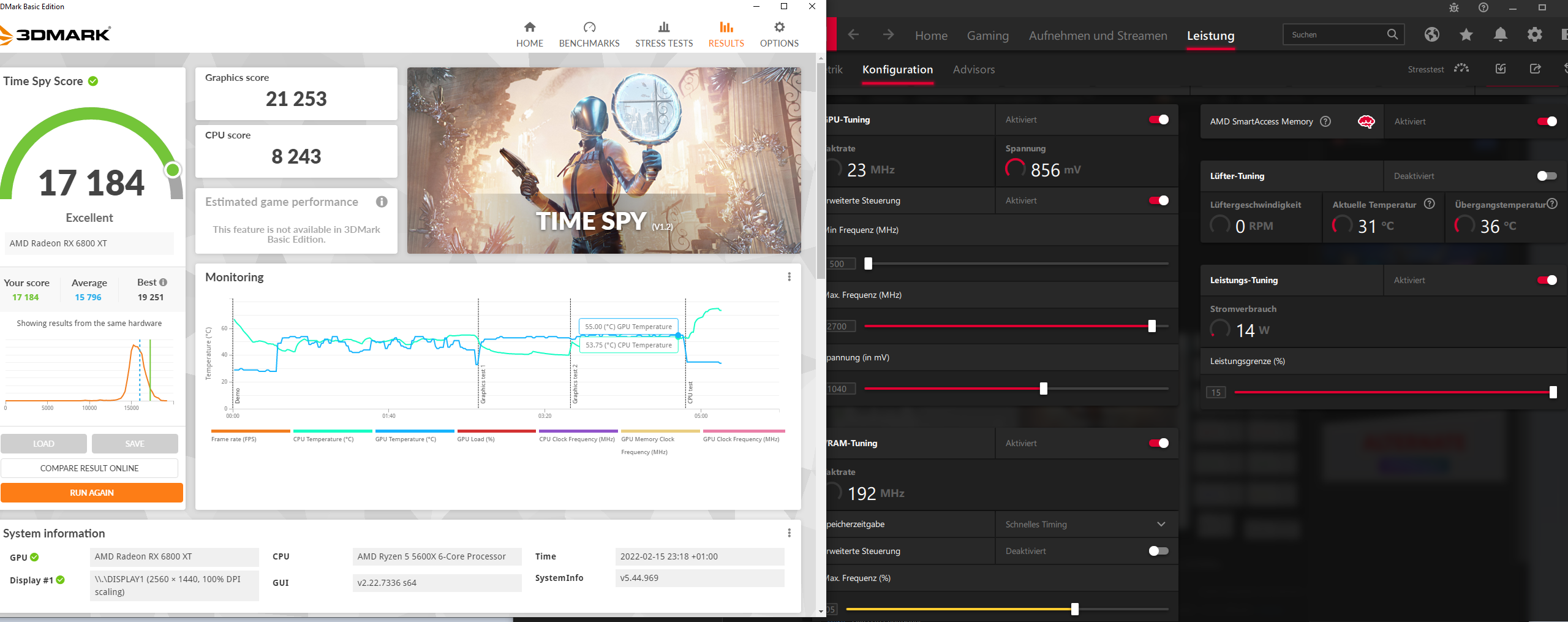Click the VRAM Max. Frequenz (%) slider handle

pyautogui.click(x=1074, y=609)
